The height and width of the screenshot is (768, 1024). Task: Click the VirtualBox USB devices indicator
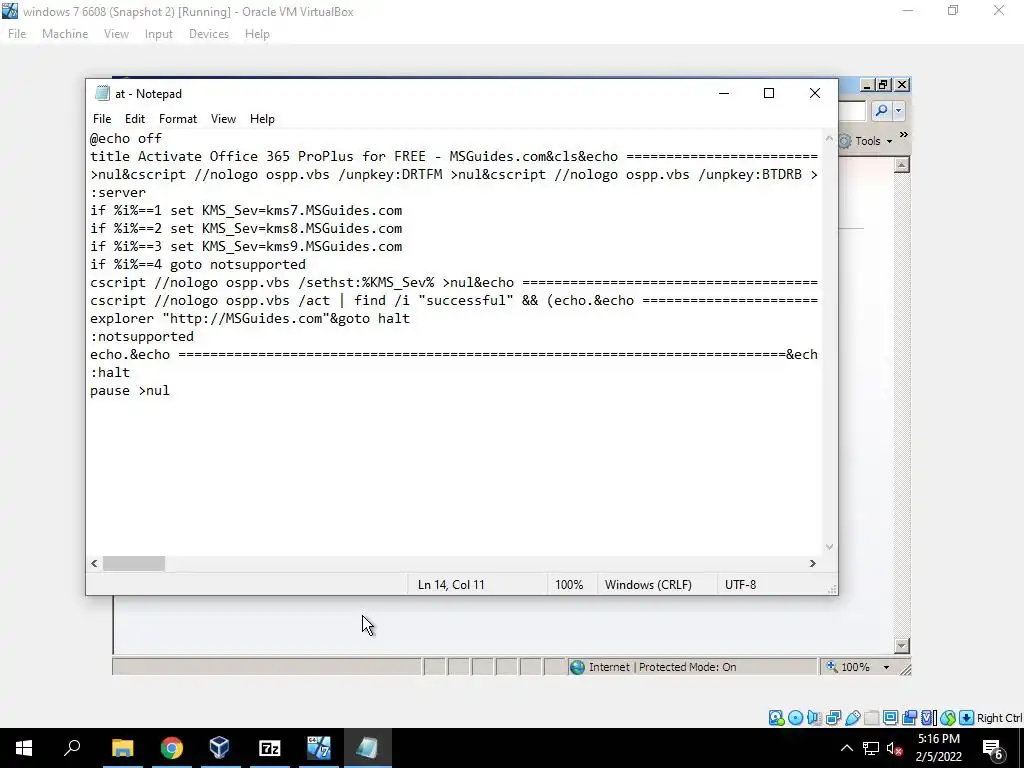point(852,718)
